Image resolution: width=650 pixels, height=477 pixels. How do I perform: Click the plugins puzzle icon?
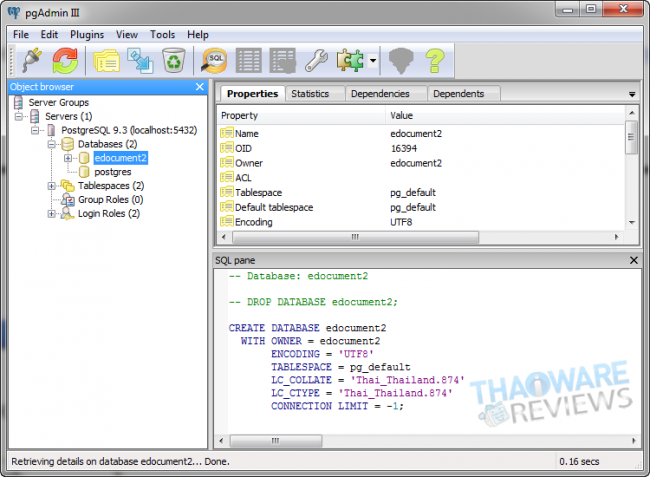click(351, 61)
